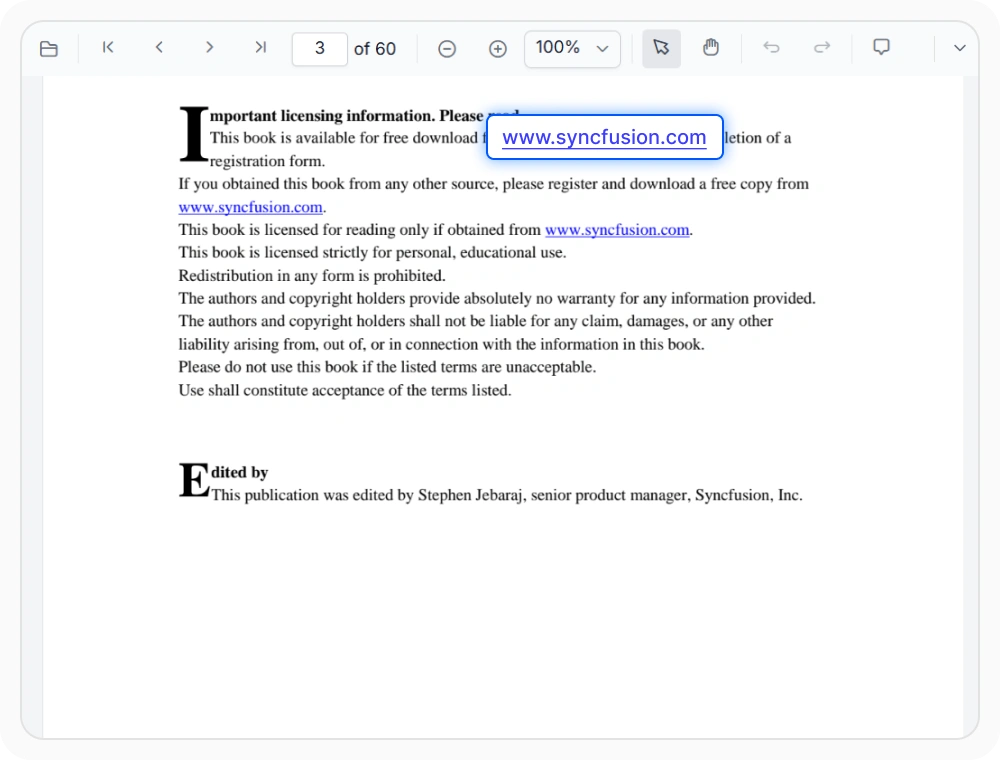The image size is (1000, 760).
Task: Jump to the last page
Action: [260, 48]
